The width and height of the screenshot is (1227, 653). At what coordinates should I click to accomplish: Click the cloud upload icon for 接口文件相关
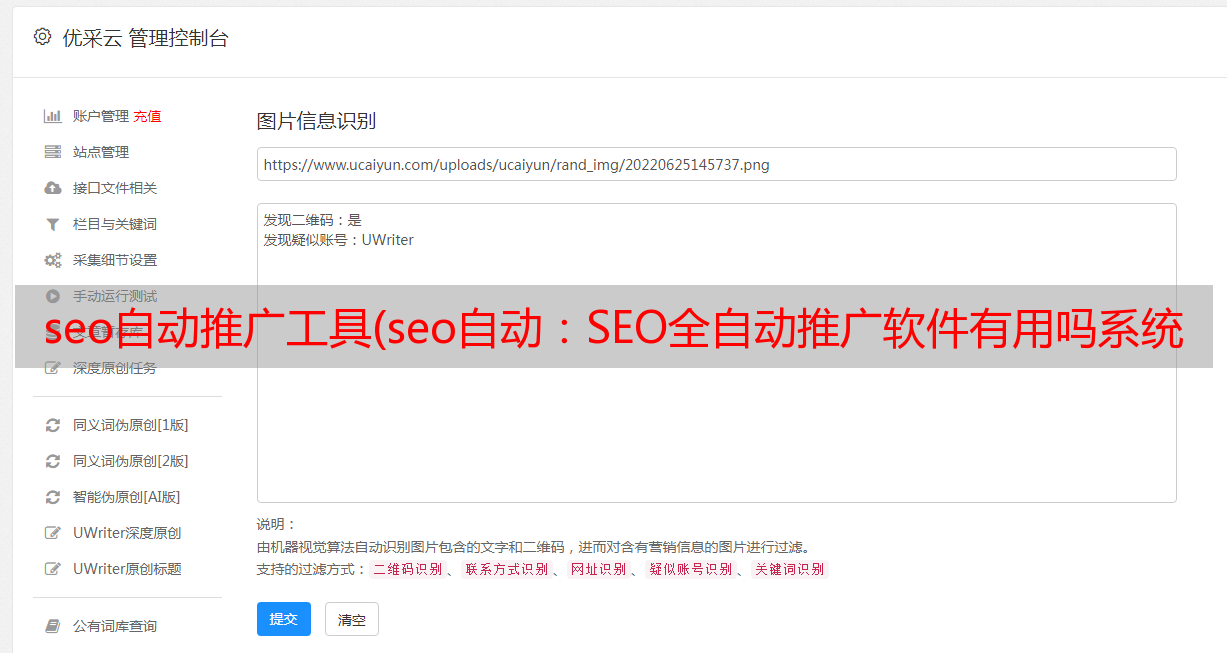(53, 188)
